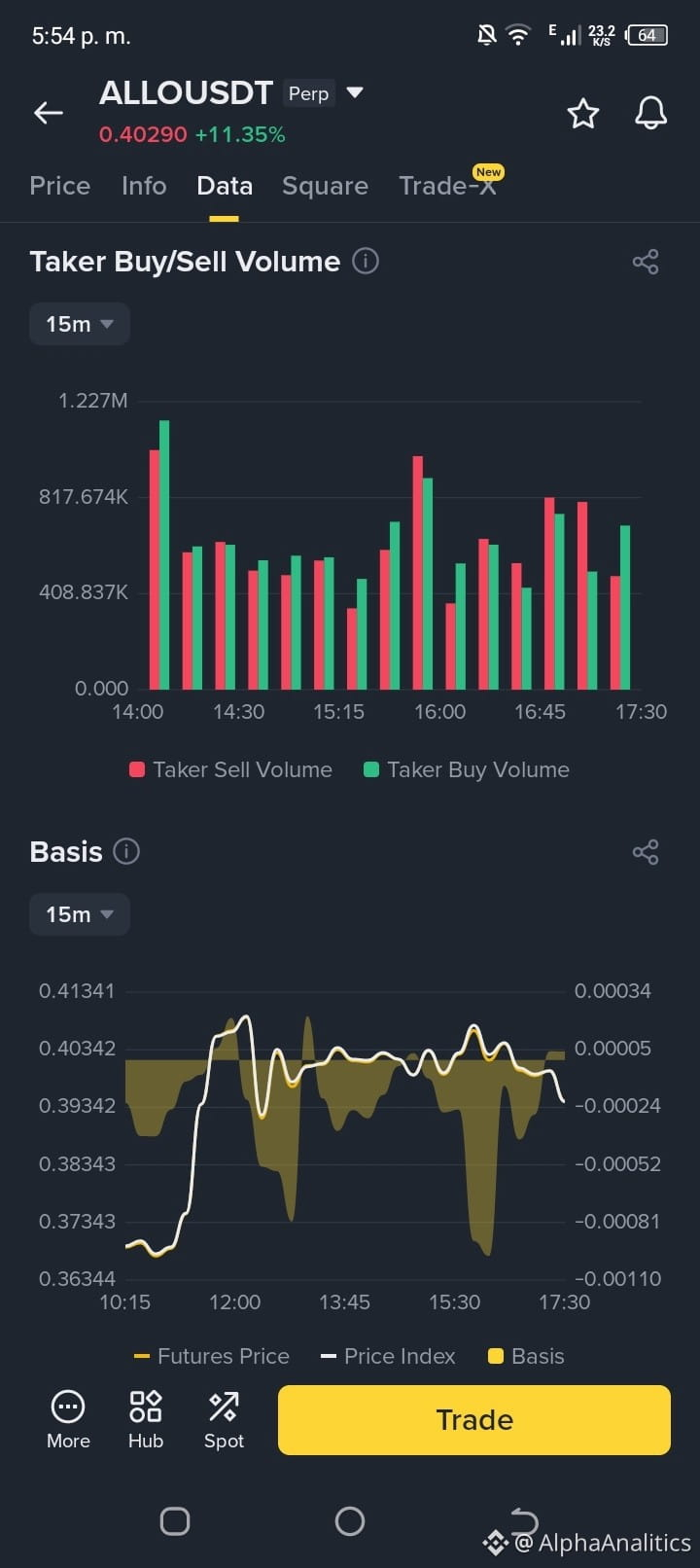This screenshot has height=1568, width=700.
Task: Open the Trade-X tab
Action: click(449, 185)
